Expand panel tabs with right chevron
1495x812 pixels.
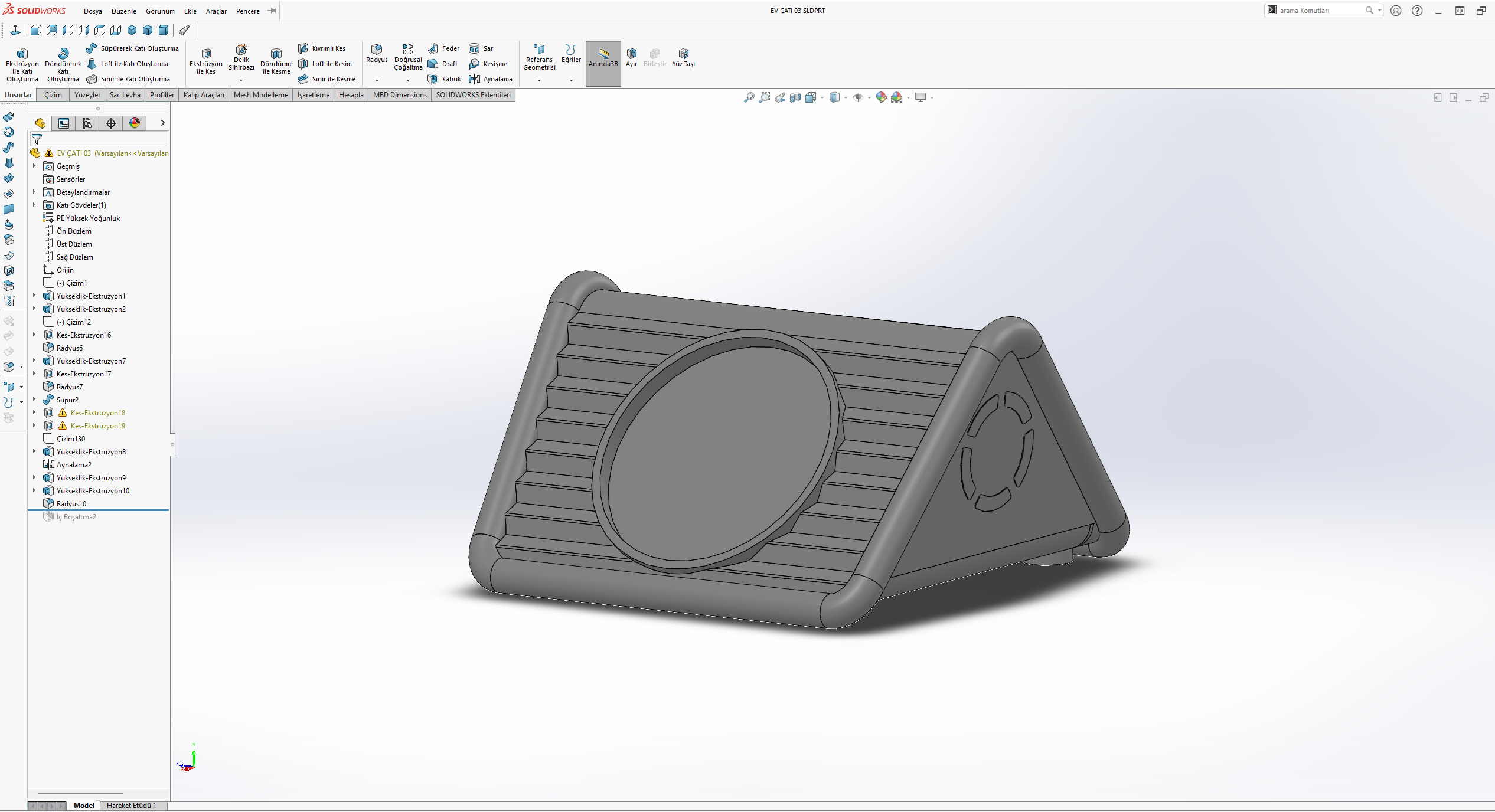(x=162, y=123)
